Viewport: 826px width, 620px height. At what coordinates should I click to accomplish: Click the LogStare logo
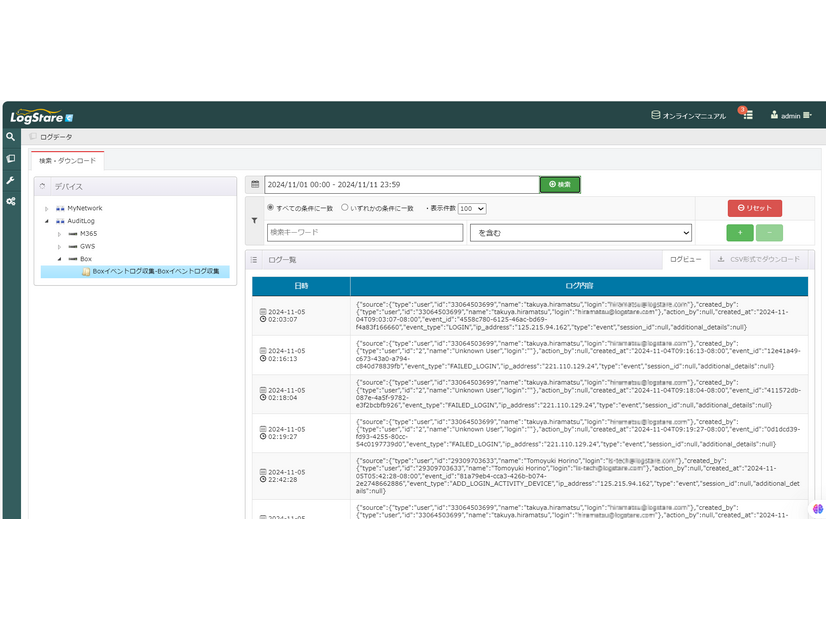42,116
